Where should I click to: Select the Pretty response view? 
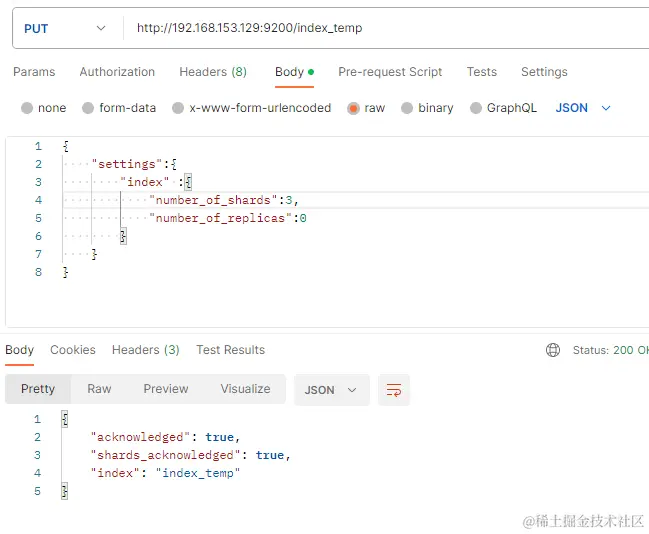[38, 389]
